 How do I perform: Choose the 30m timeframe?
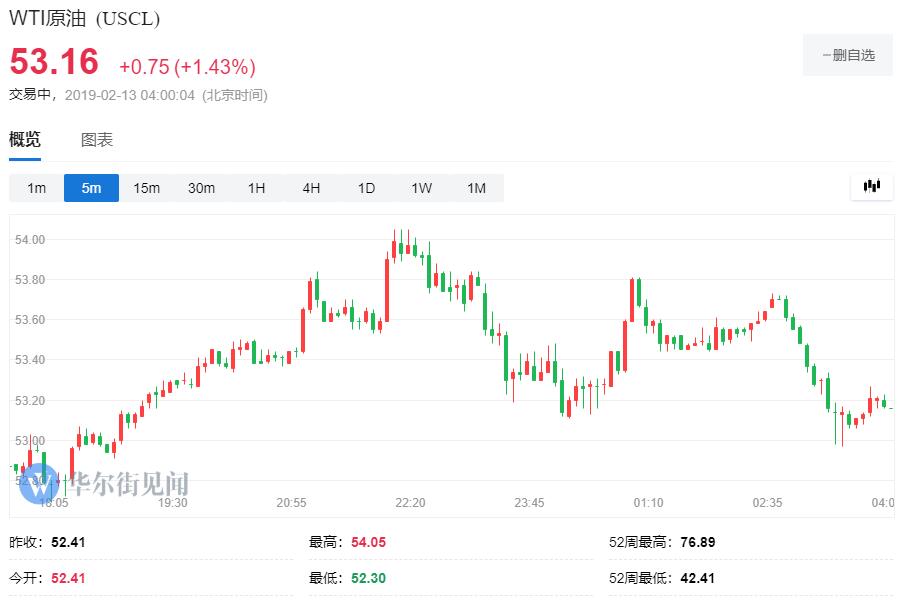[x=202, y=188]
